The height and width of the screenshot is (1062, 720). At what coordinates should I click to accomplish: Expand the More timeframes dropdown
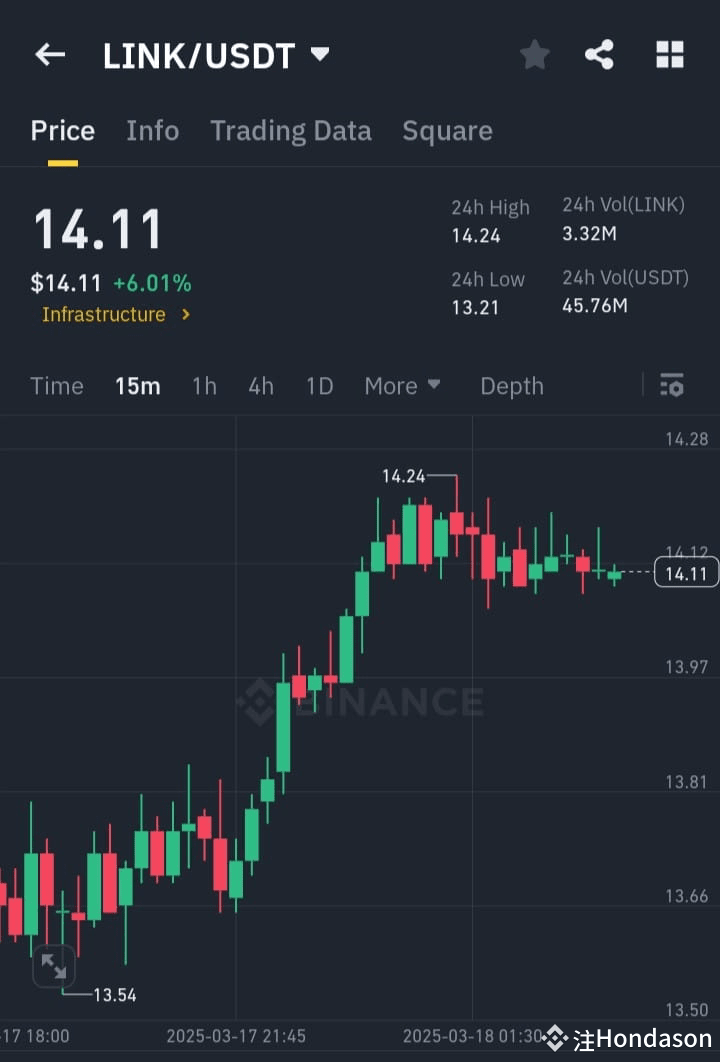[402, 385]
